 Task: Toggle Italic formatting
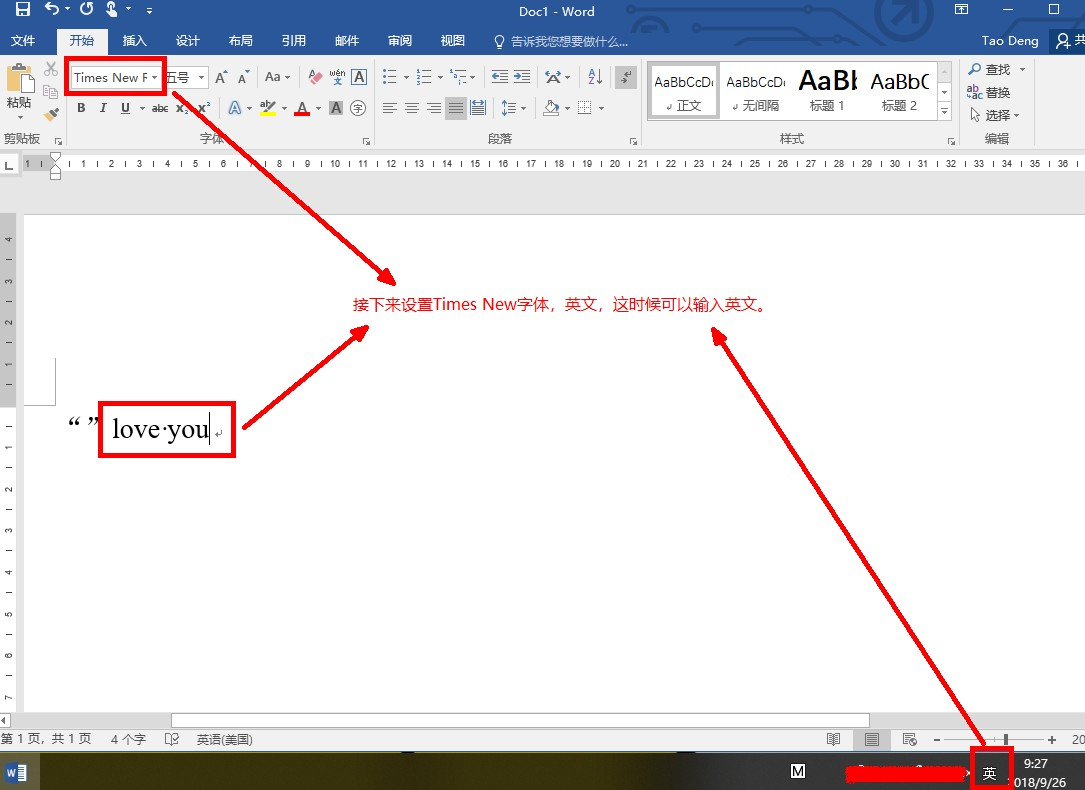coord(103,108)
